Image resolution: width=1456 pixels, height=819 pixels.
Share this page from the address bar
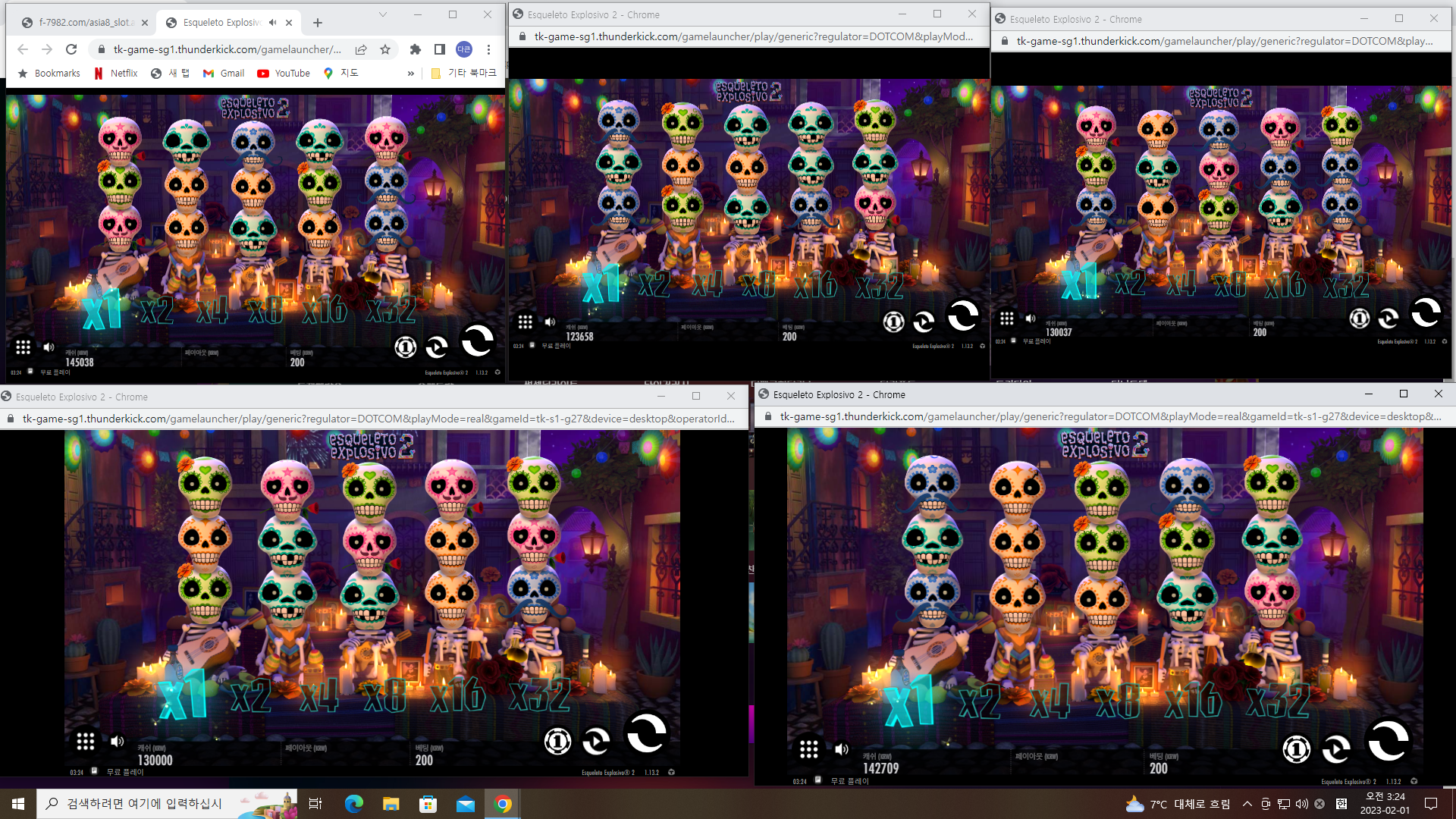pos(361,49)
